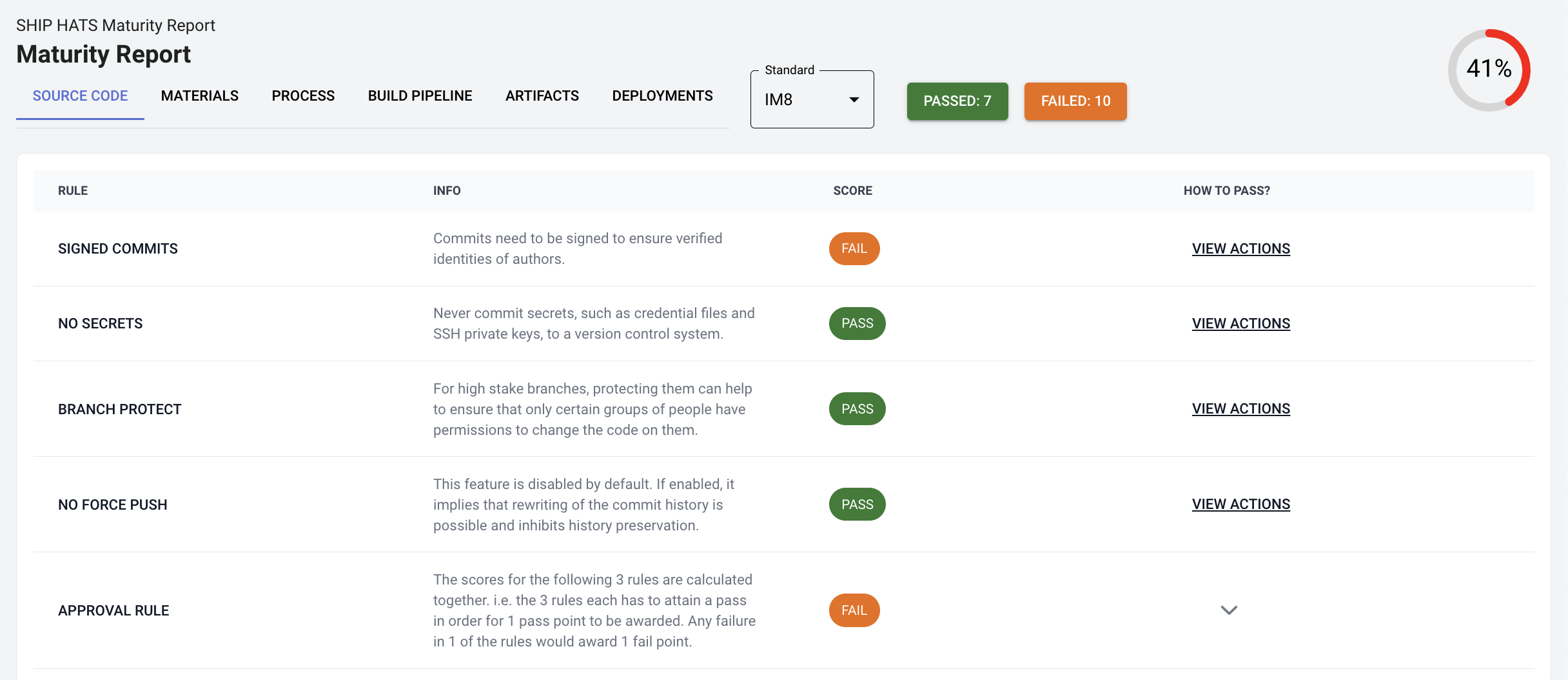Screen dimensions: 1568x680
Task: Expand the Approval Rule chevron
Action: pyautogui.click(x=1229, y=610)
